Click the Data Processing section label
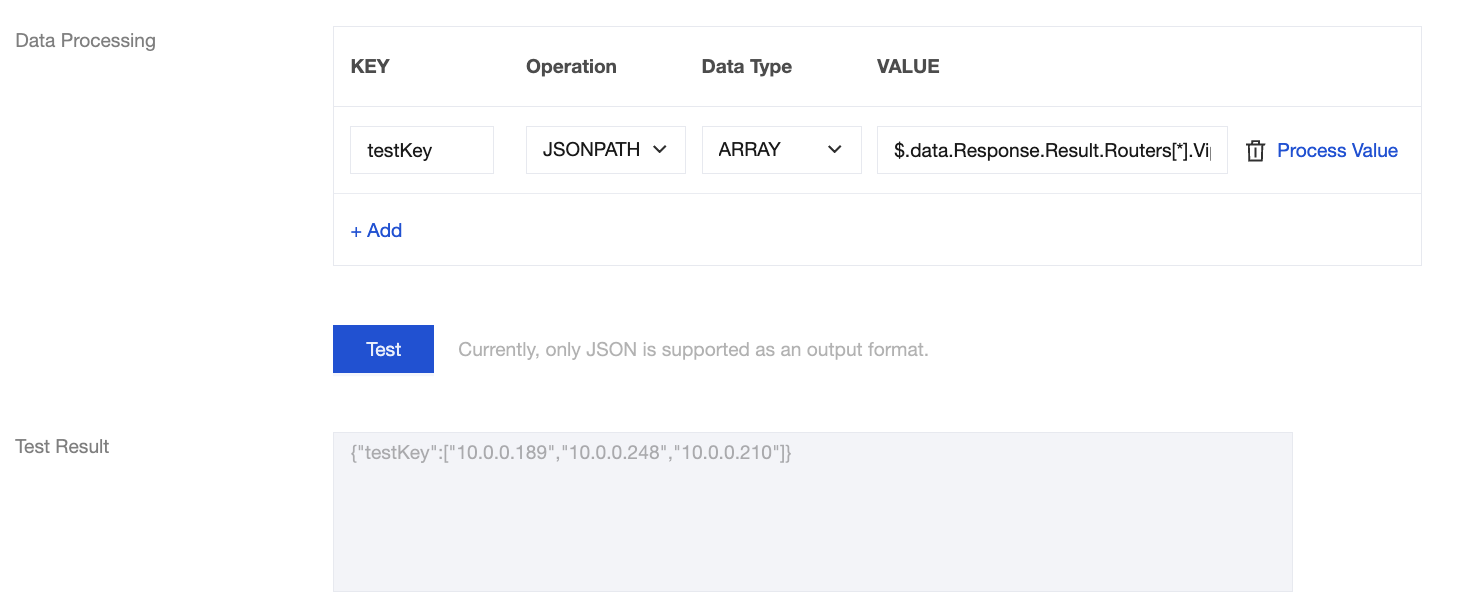Screen dimensions: 1472x614 [x=86, y=41]
